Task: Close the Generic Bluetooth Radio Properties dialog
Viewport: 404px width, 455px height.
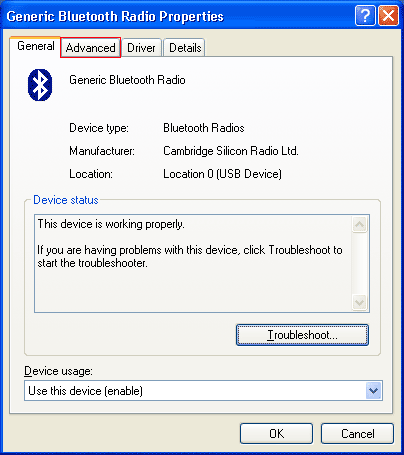Action: point(388,15)
